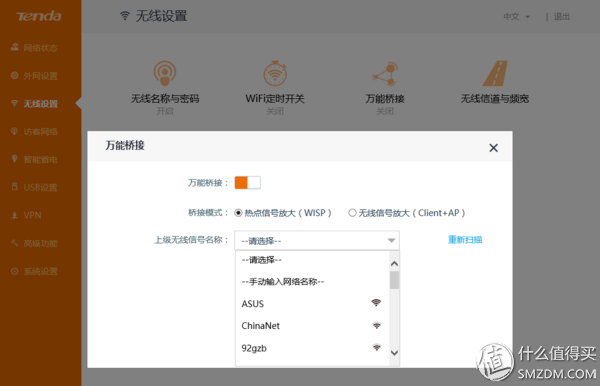Select 无线信号放大 (Client+AP) radio button
Screen dimensions: 600x386
click(352, 213)
